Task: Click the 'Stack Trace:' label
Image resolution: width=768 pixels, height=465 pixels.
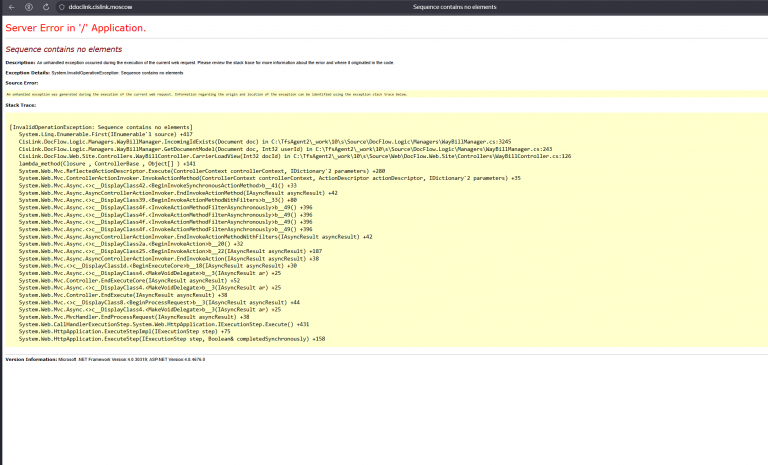Action: click(21, 105)
